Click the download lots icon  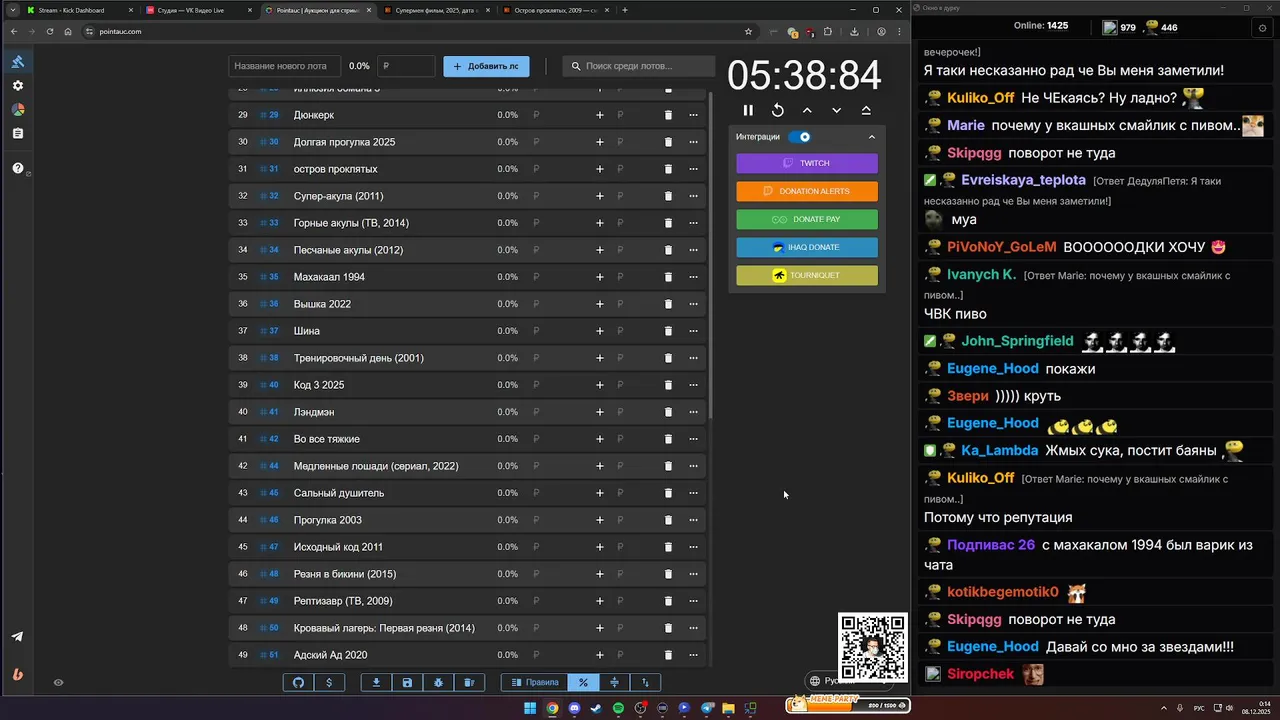(x=376, y=683)
